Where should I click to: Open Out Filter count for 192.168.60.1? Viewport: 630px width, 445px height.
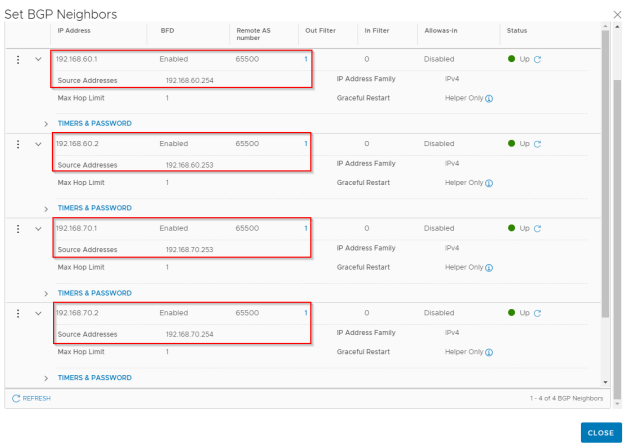[x=306, y=59]
